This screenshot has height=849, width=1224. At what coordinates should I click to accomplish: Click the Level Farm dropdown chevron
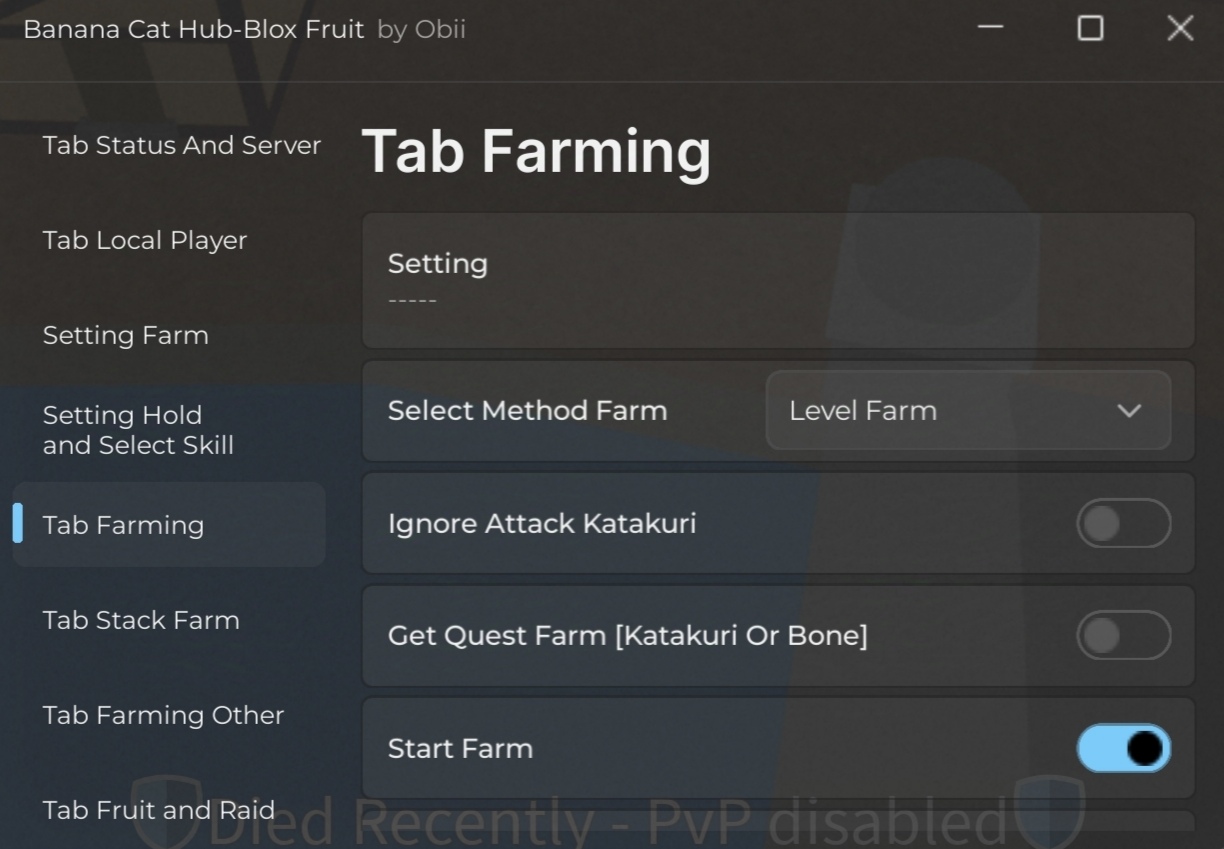click(1129, 411)
